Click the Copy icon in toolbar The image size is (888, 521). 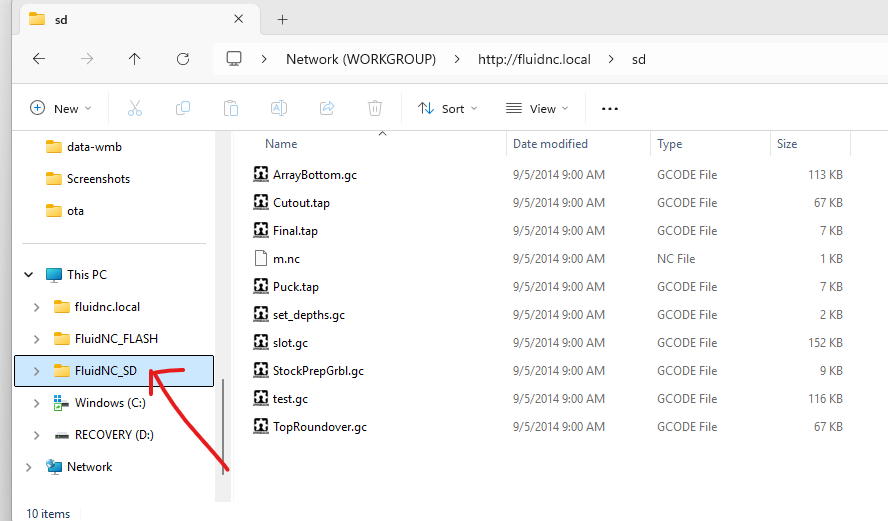point(183,108)
